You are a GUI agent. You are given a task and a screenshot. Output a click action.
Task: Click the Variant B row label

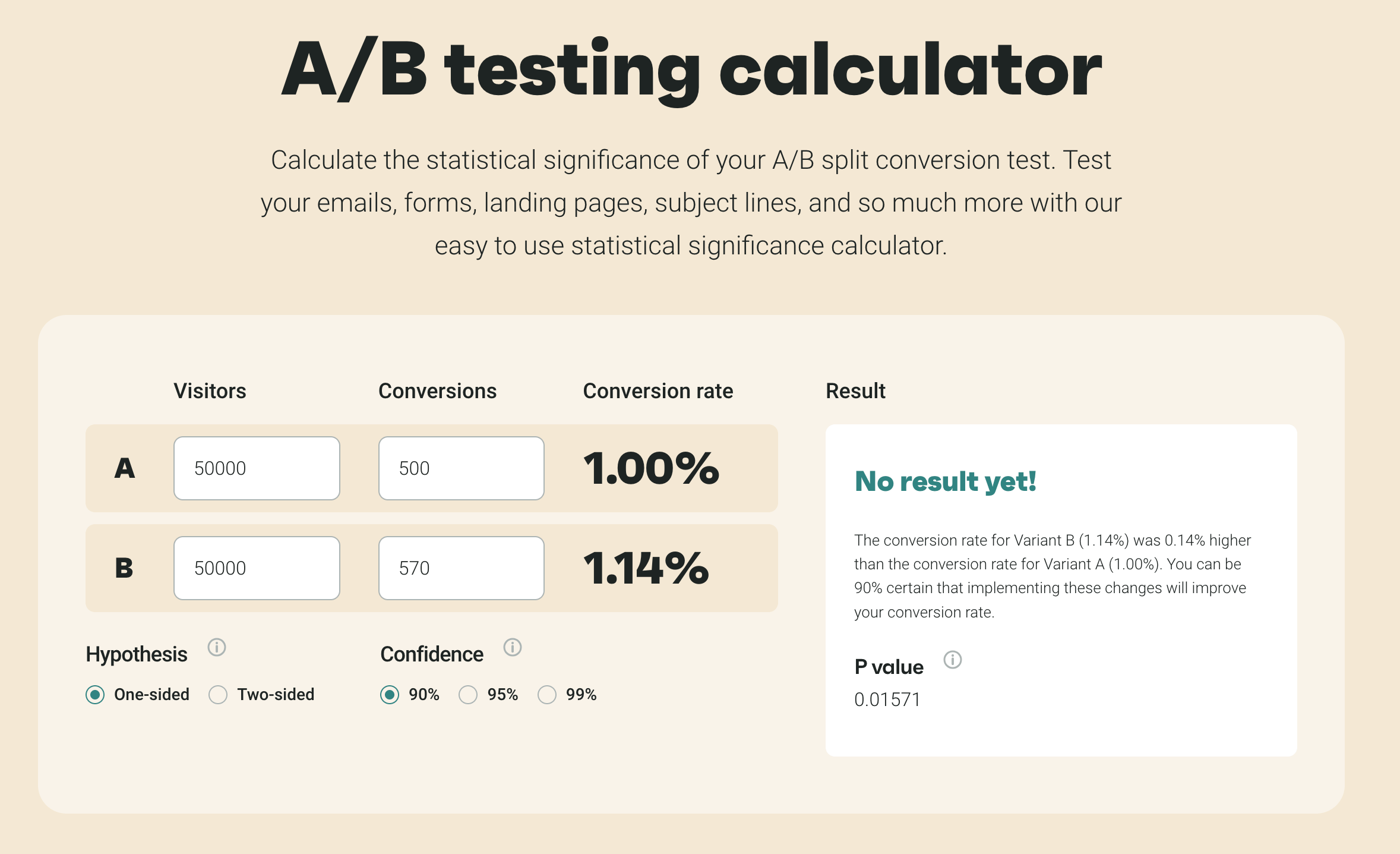(x=125, y=569)
